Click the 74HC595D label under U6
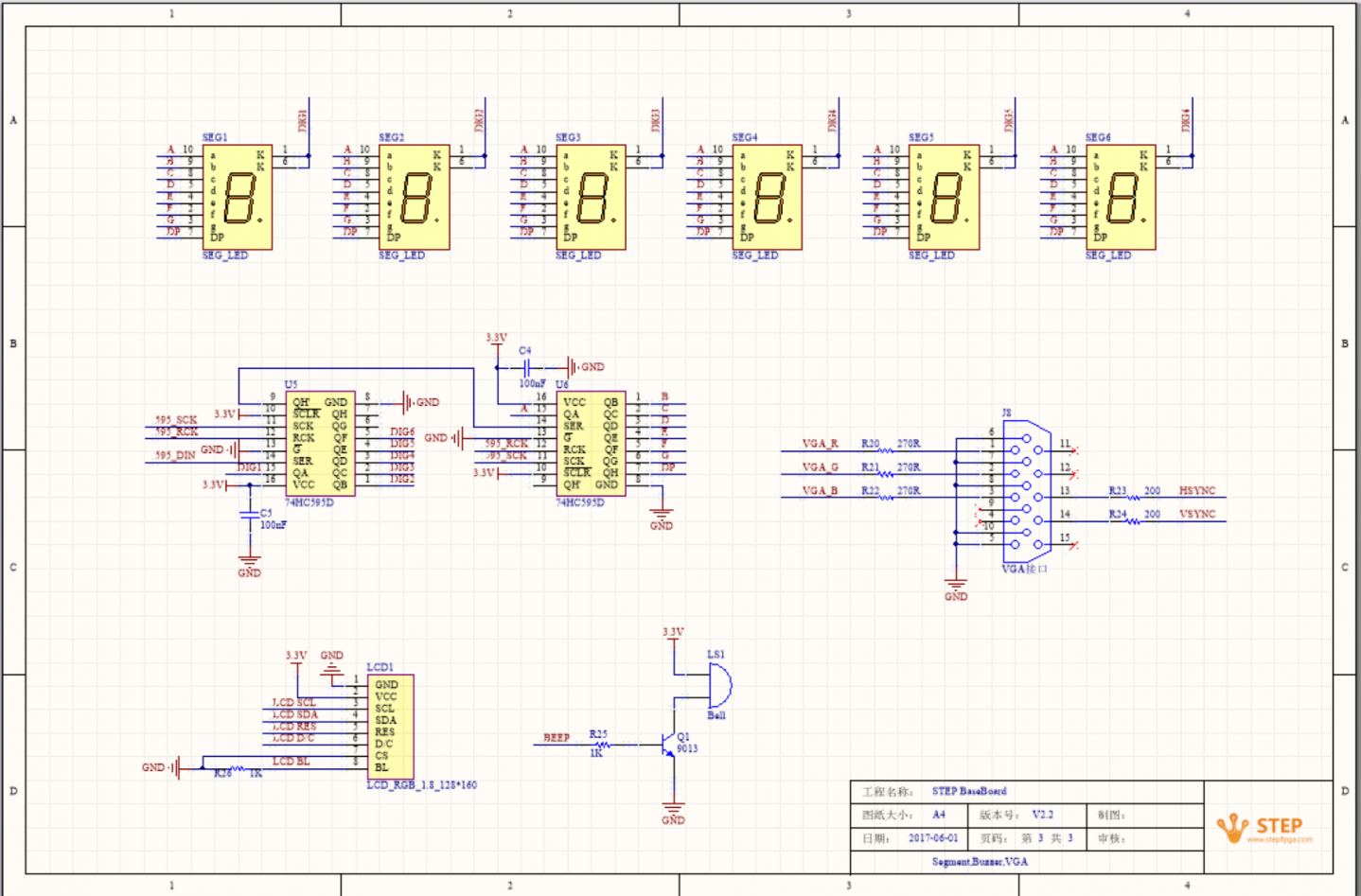This screenshot has width=1361, height=896. pyautogui.click(x=580, y=502)
